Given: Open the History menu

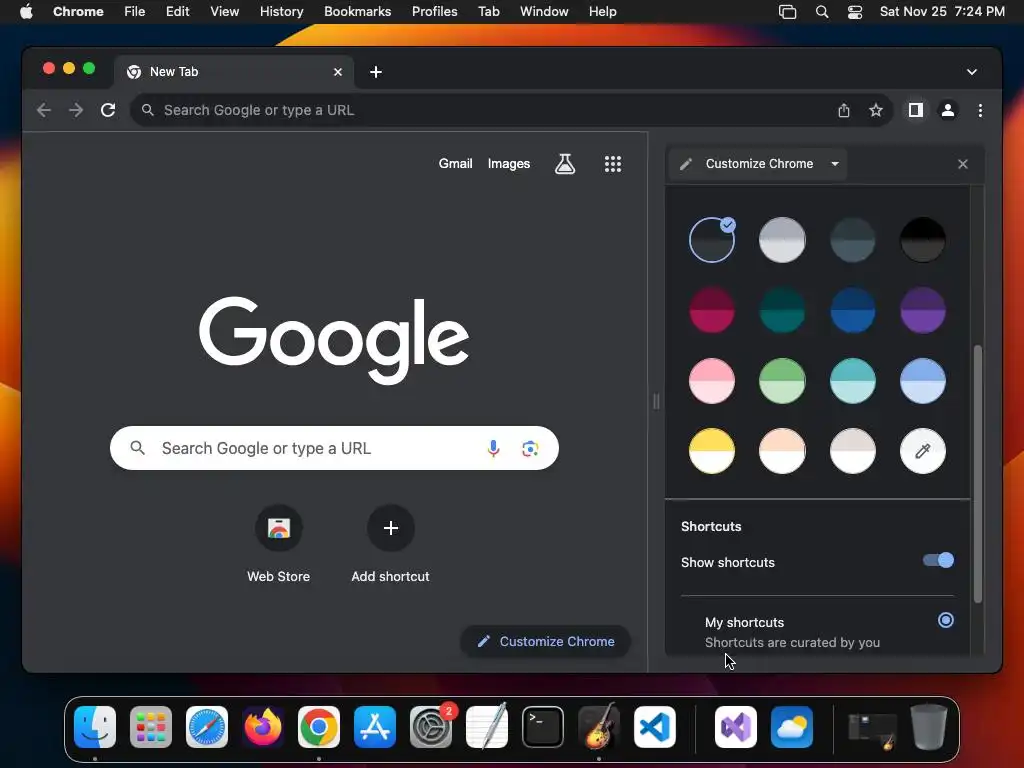Looking at the screenshot, I should (281, 12).
